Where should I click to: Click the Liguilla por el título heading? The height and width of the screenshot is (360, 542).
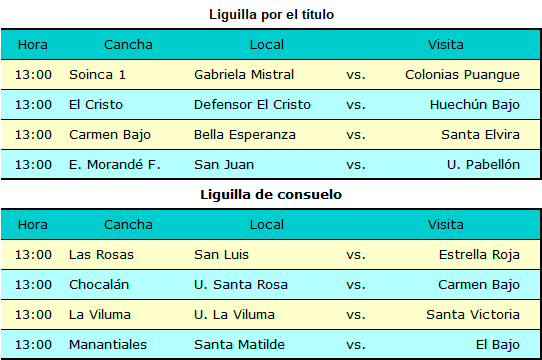pos(271,15)
